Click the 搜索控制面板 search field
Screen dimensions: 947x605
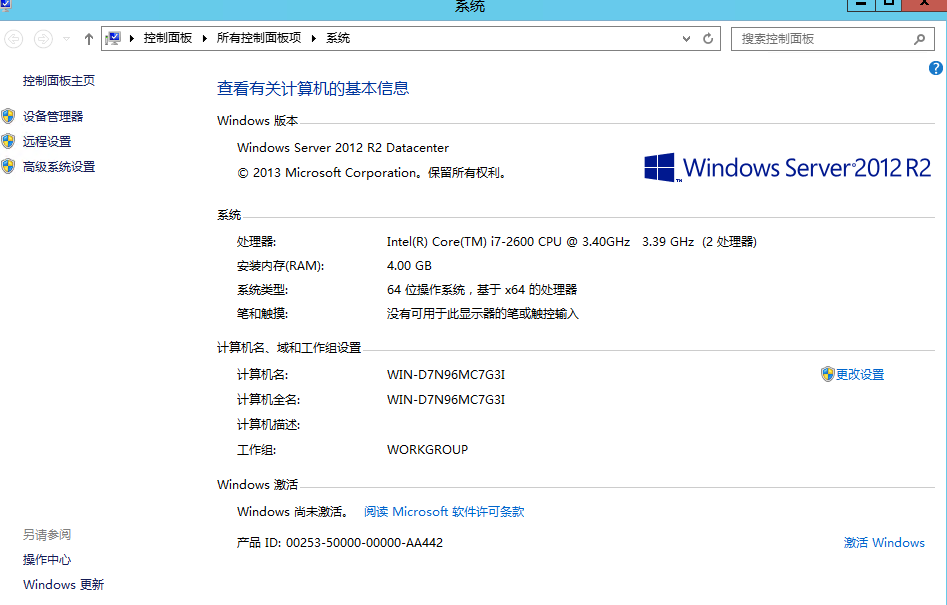832,39
